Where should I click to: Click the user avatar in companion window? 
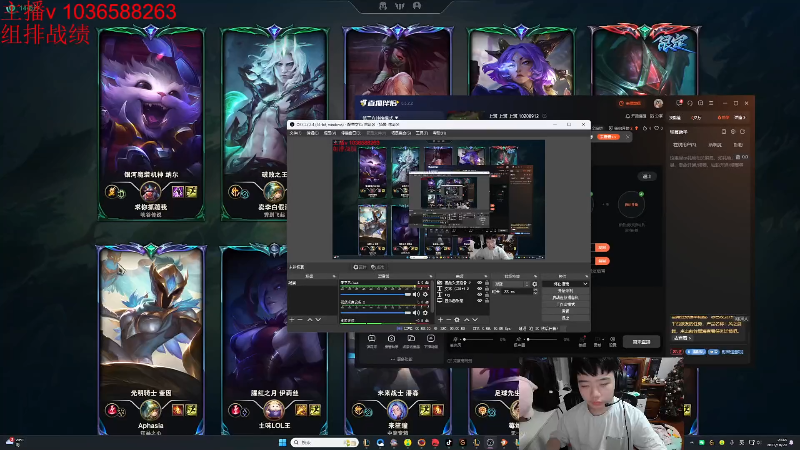[x=658, y=104]
